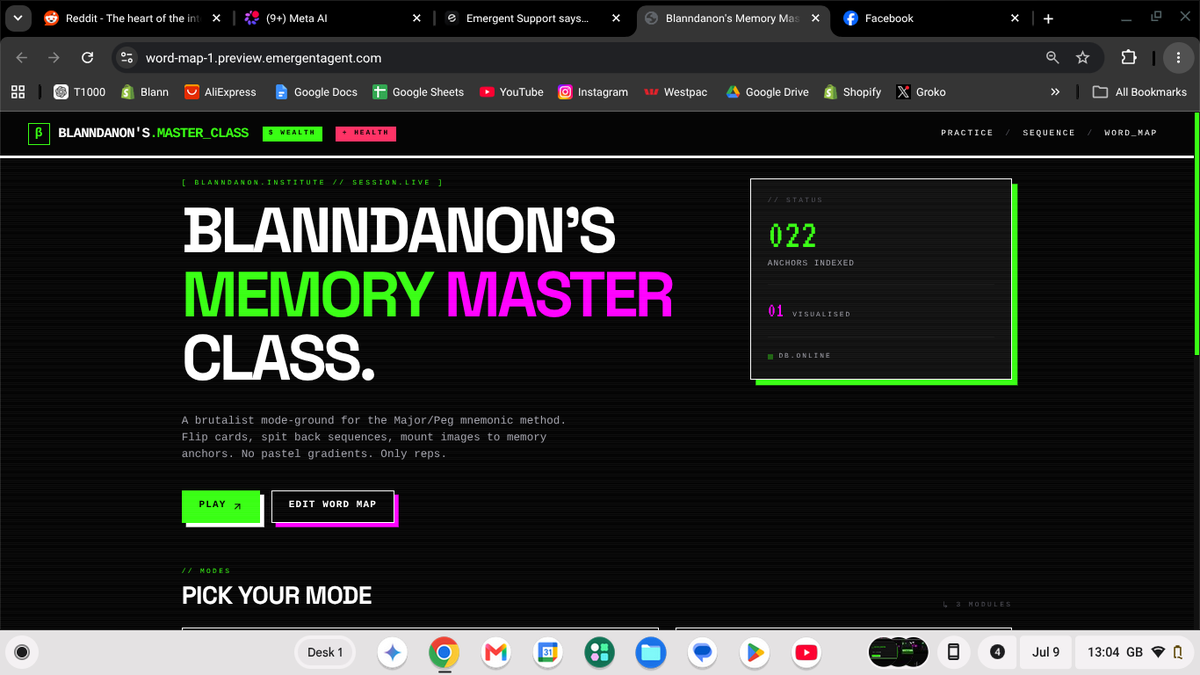The height and width of the screenshot is (675, 1200).
Task: Bookmark this page with the star icon
Action: [x=1083, y=58]
